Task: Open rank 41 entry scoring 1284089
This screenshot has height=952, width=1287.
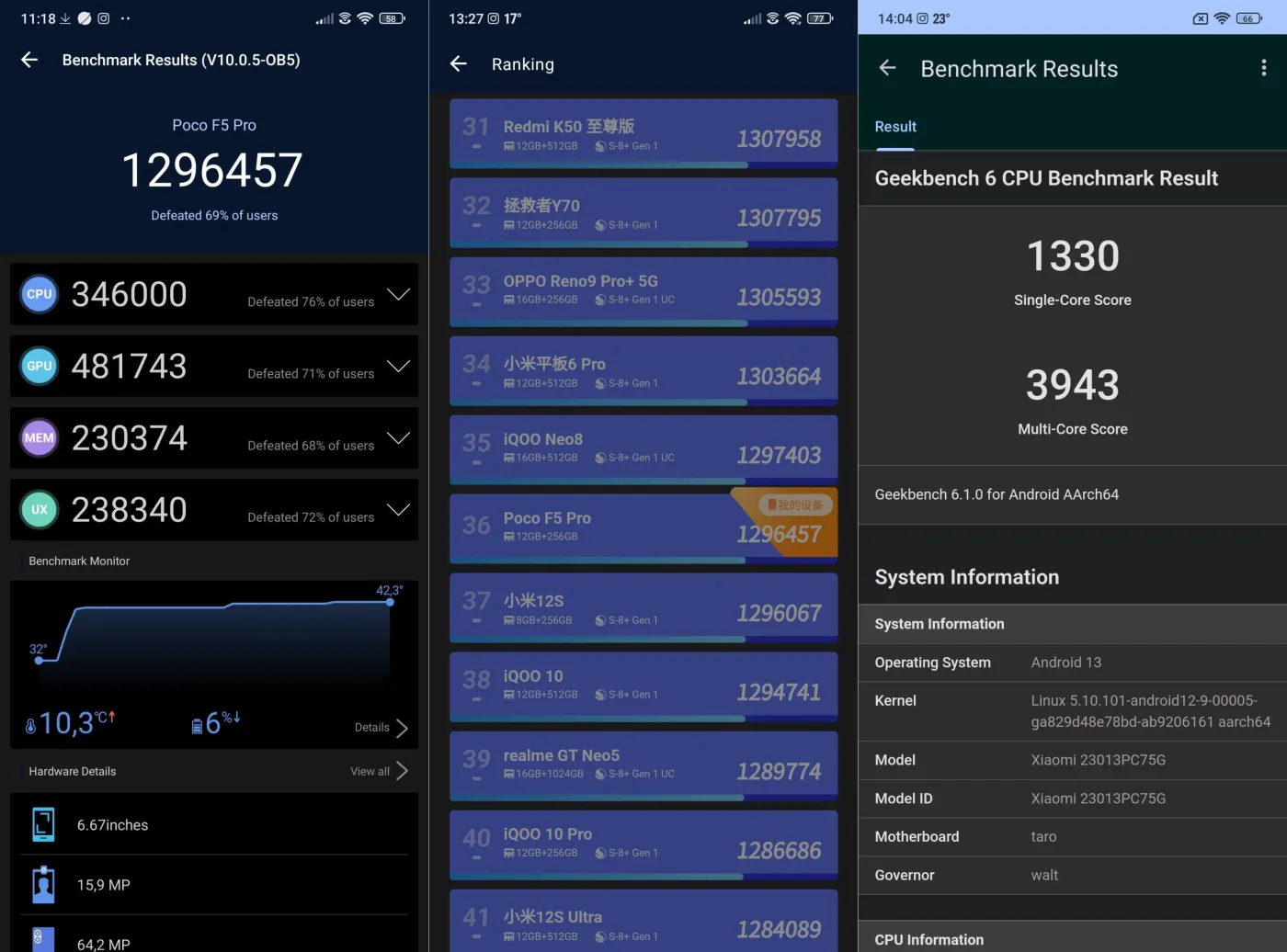Action: (643, 921)
